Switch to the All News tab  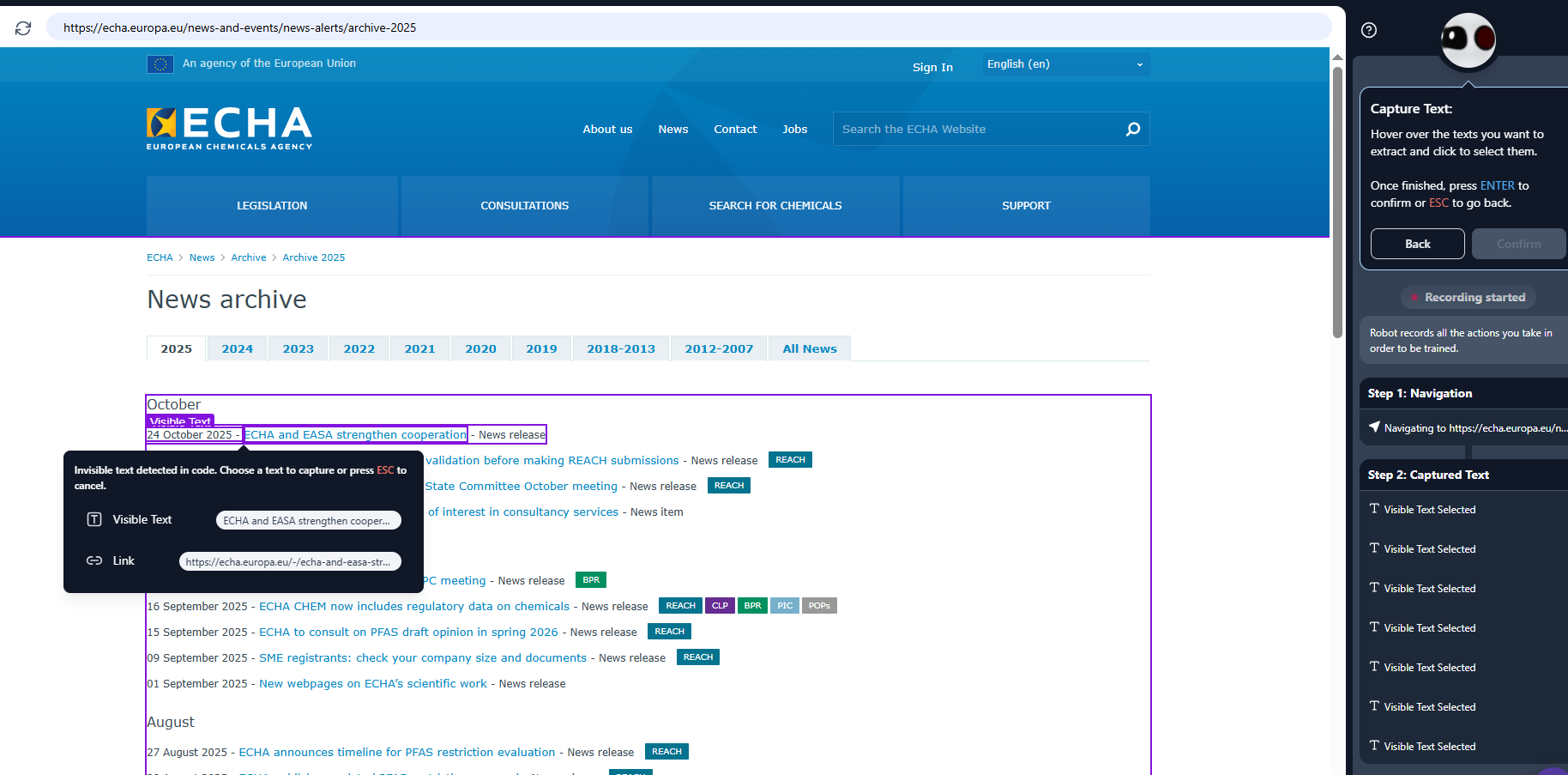810,348
